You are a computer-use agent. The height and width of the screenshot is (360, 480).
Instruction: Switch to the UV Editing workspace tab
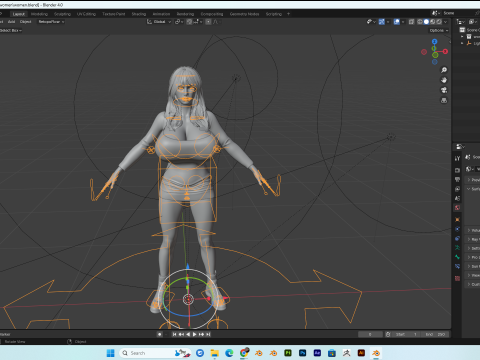pos(86,14)
